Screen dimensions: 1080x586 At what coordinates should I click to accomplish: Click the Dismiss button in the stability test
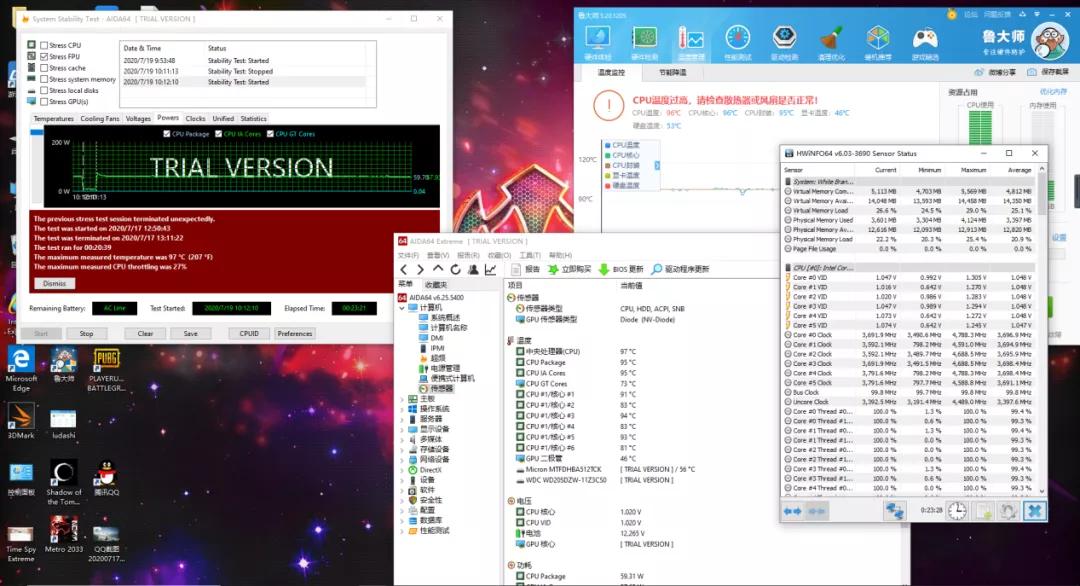click(x=53, y=283)
